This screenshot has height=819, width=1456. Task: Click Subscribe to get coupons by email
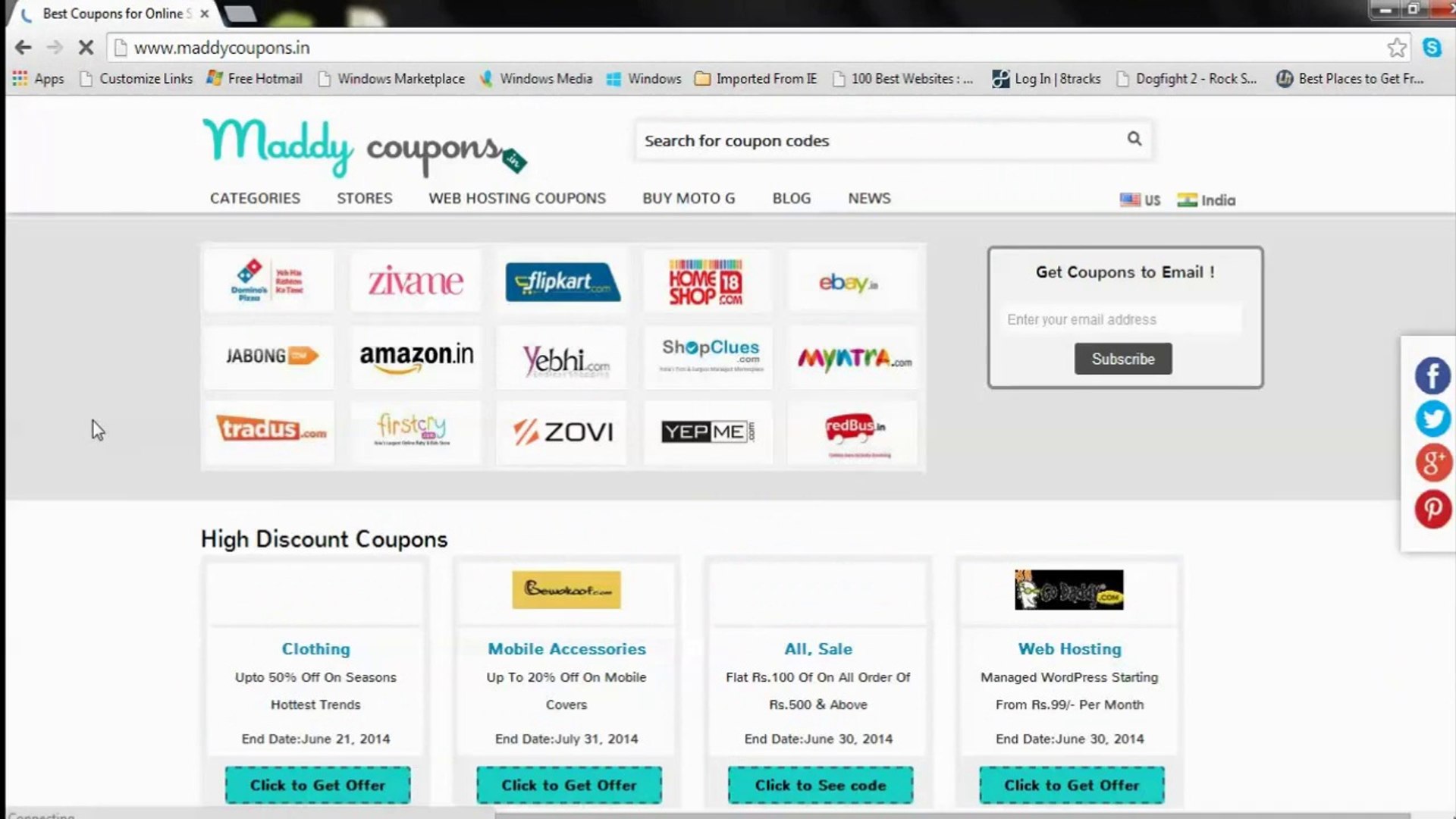tap(1122, 359)
